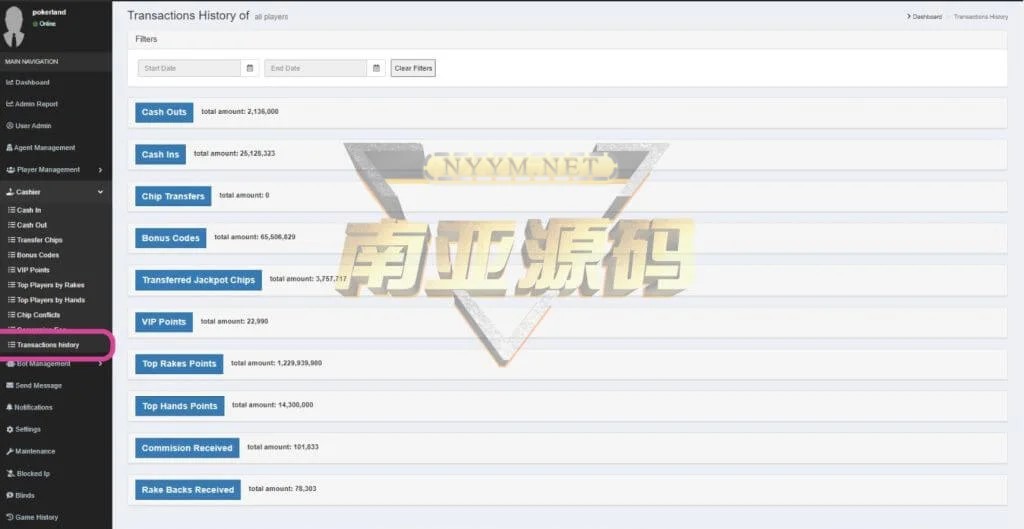Go to Dashboard via breadcrumb link
The image size is (1024, 529).
927,17
